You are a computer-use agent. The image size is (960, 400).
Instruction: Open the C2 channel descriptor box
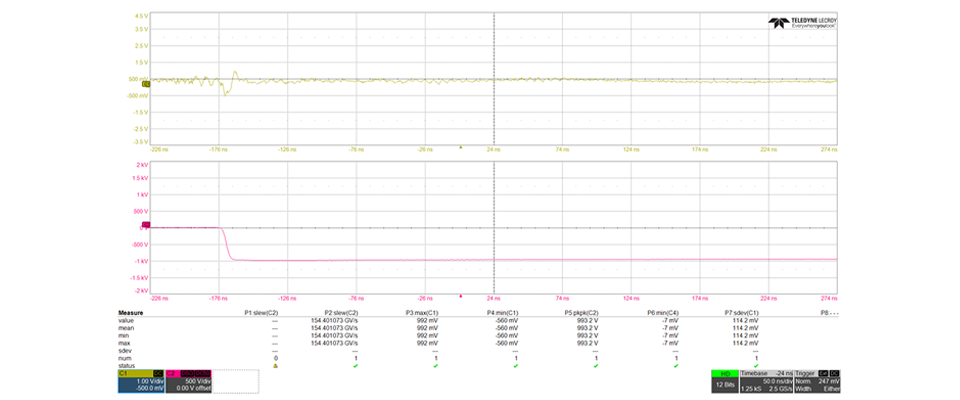coord(189,380)
